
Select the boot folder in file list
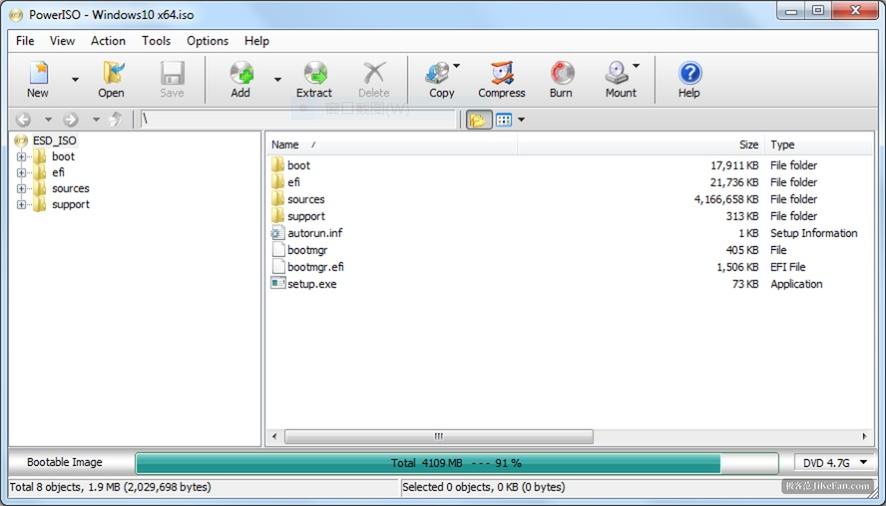pos(298,165)
